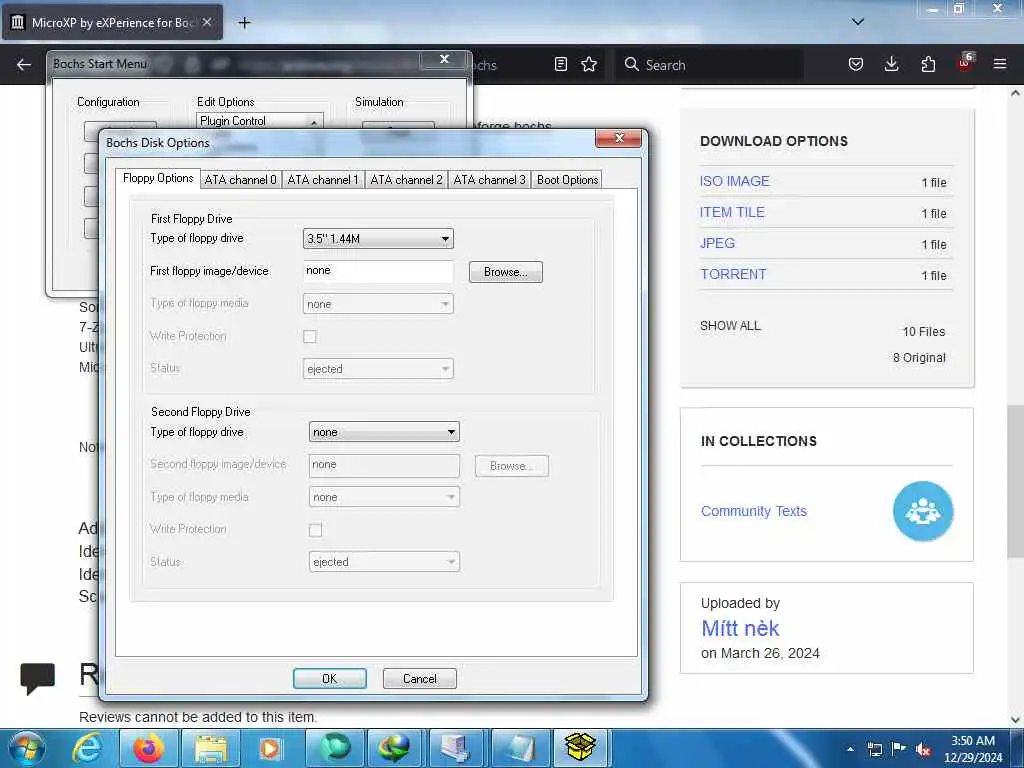This screenshot has width=1024, height=768.
Task: Open the Pocket save icon
Action: (x=856, y=64)
